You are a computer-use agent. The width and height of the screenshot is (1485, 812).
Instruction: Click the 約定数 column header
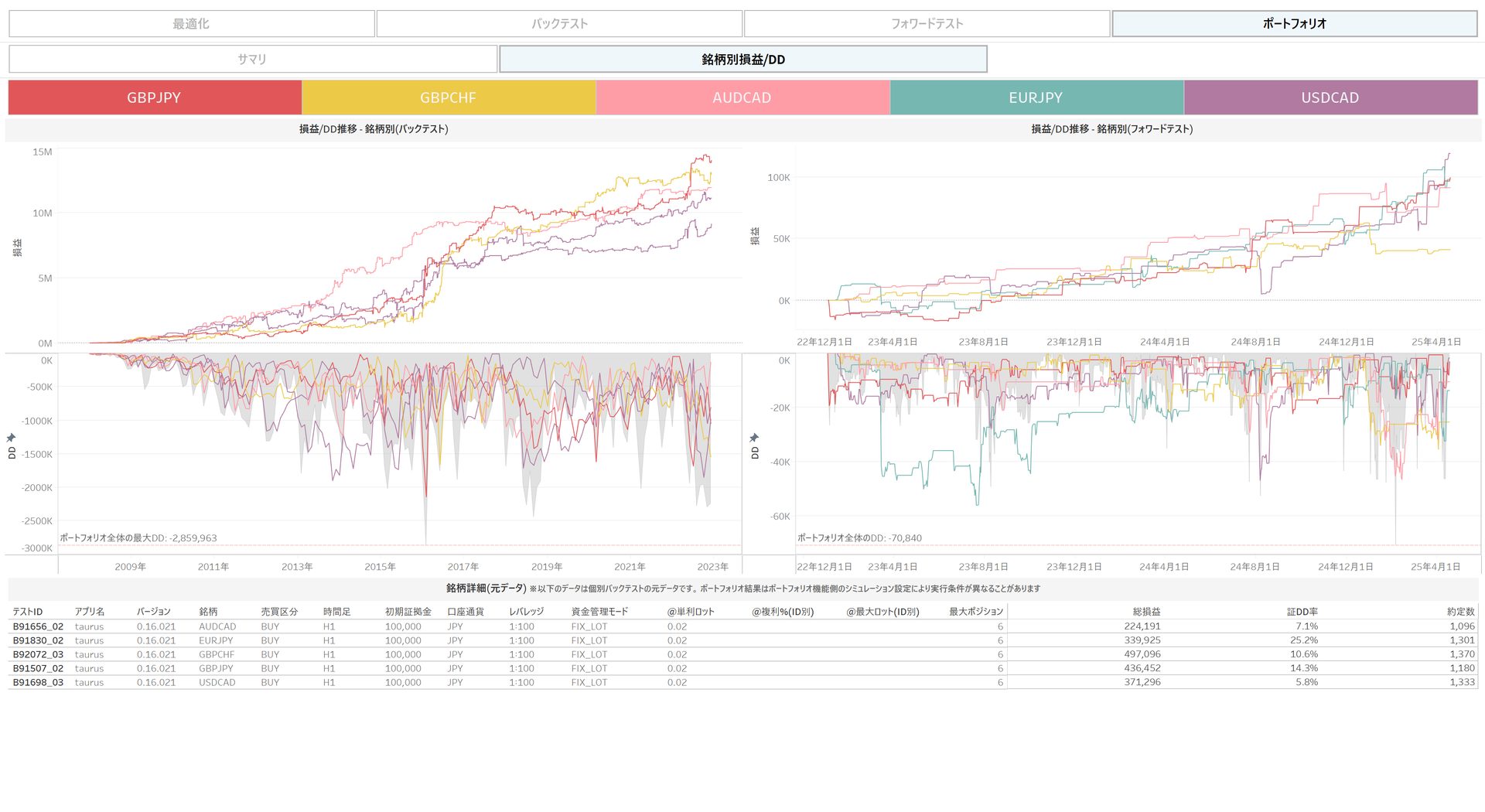pos(1460,612)
